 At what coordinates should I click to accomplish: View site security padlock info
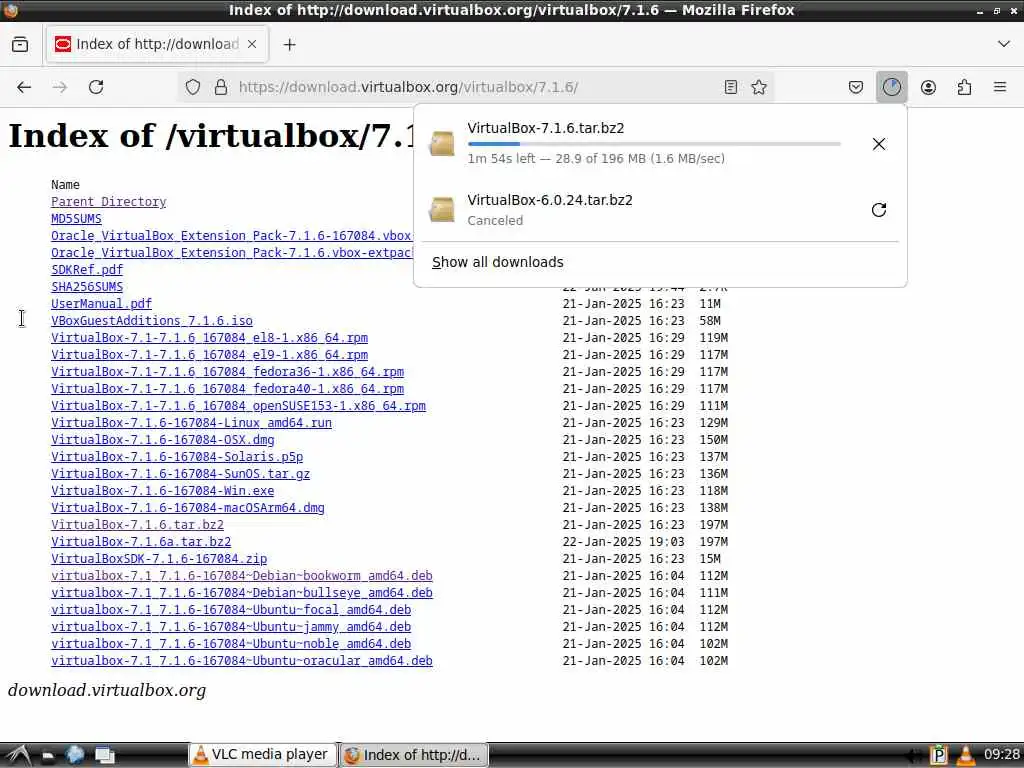(x=221, y=87)
